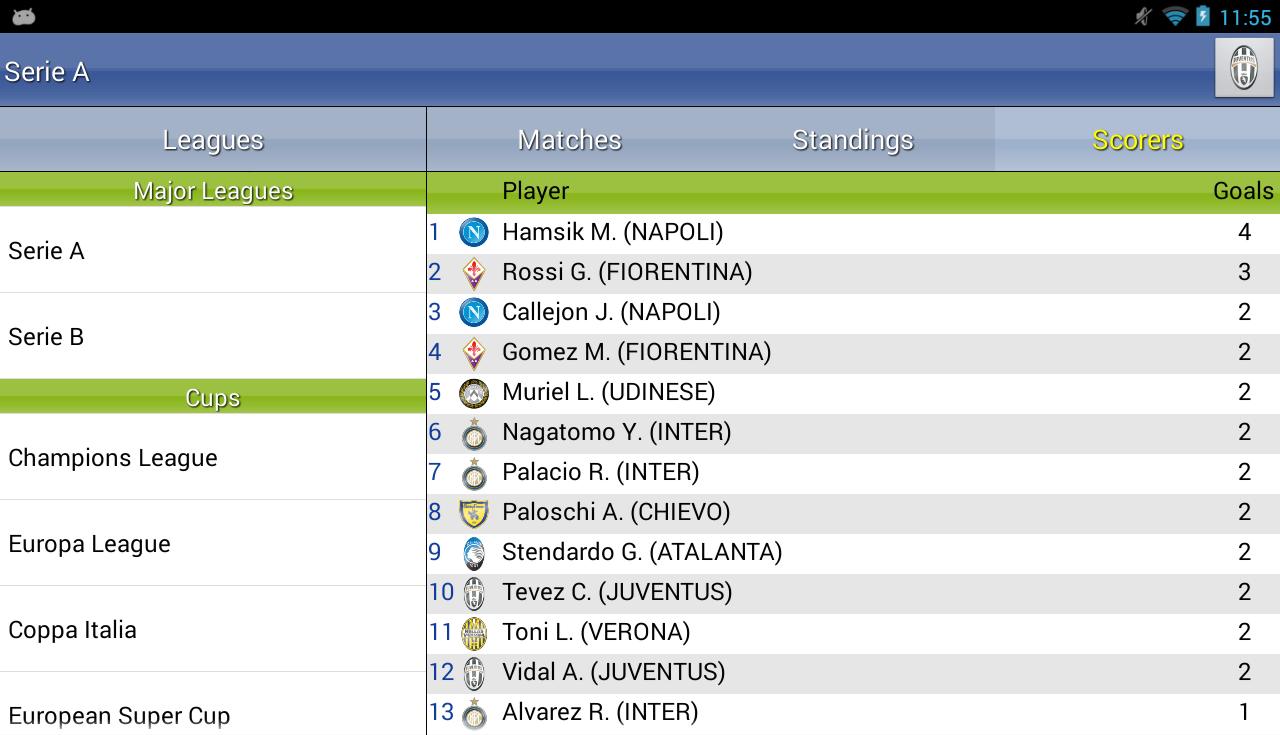The image size is (1280, 735).
Task: Select the Juventus badge in the top toolbar
Action: coord(1243,67)
